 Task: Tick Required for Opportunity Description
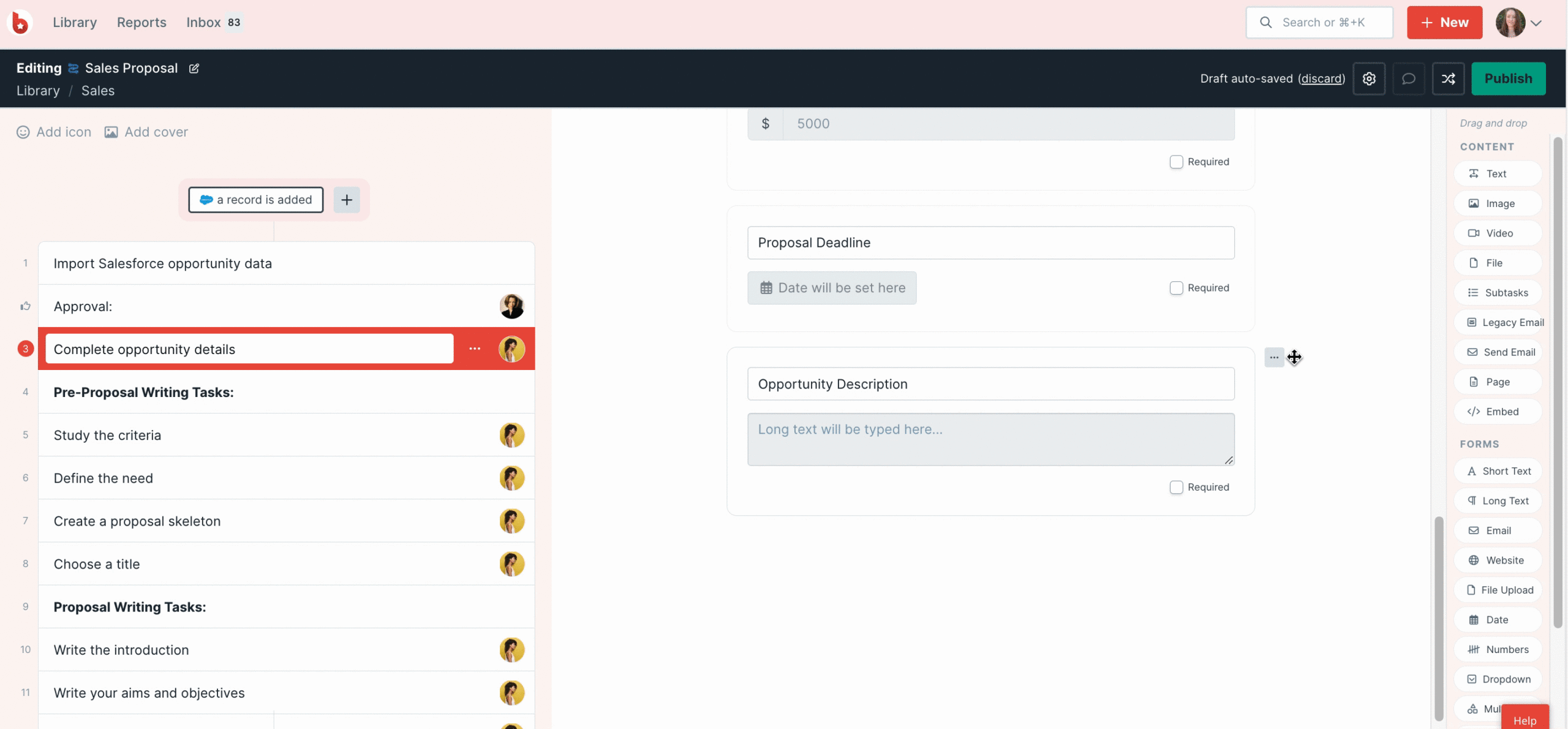tap(1176, 487)
